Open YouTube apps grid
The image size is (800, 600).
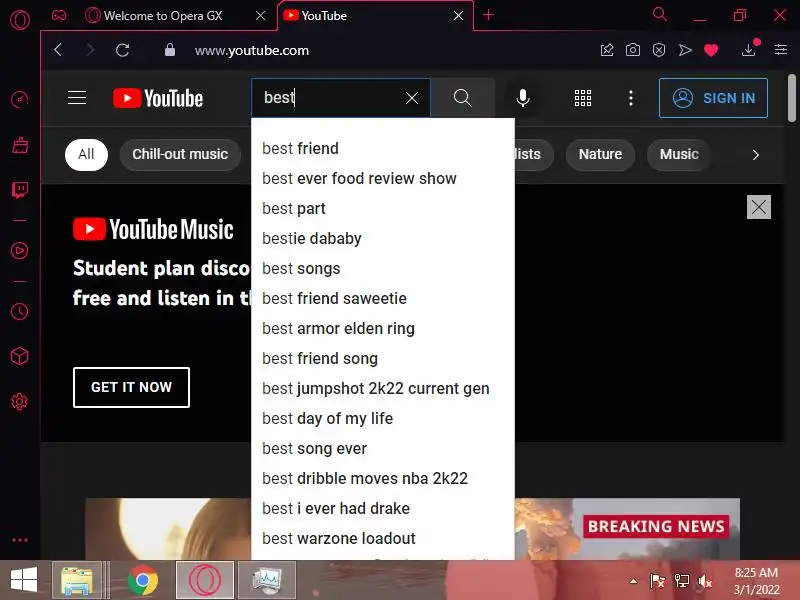(x=583, y=98)
